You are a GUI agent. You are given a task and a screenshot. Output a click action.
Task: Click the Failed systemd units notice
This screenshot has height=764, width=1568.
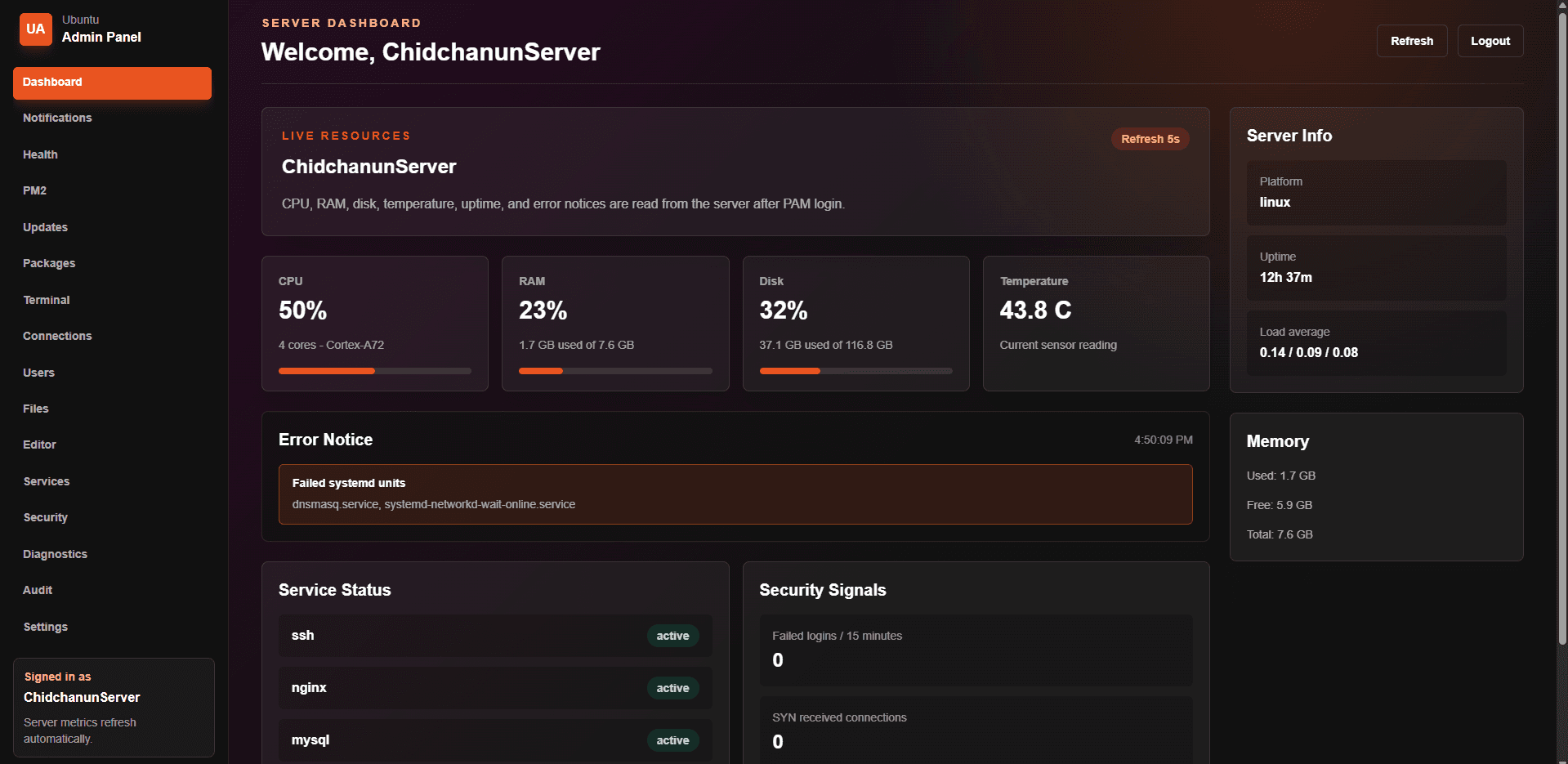(x=735, y=494)
